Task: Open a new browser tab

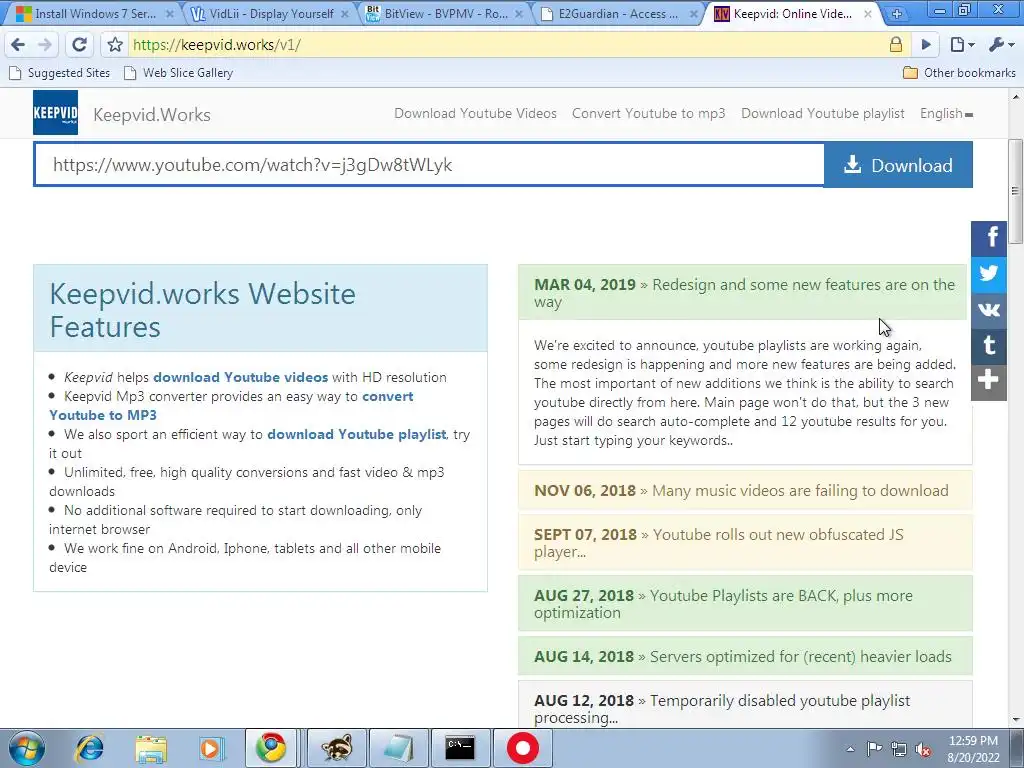Action: coord(897,14)
